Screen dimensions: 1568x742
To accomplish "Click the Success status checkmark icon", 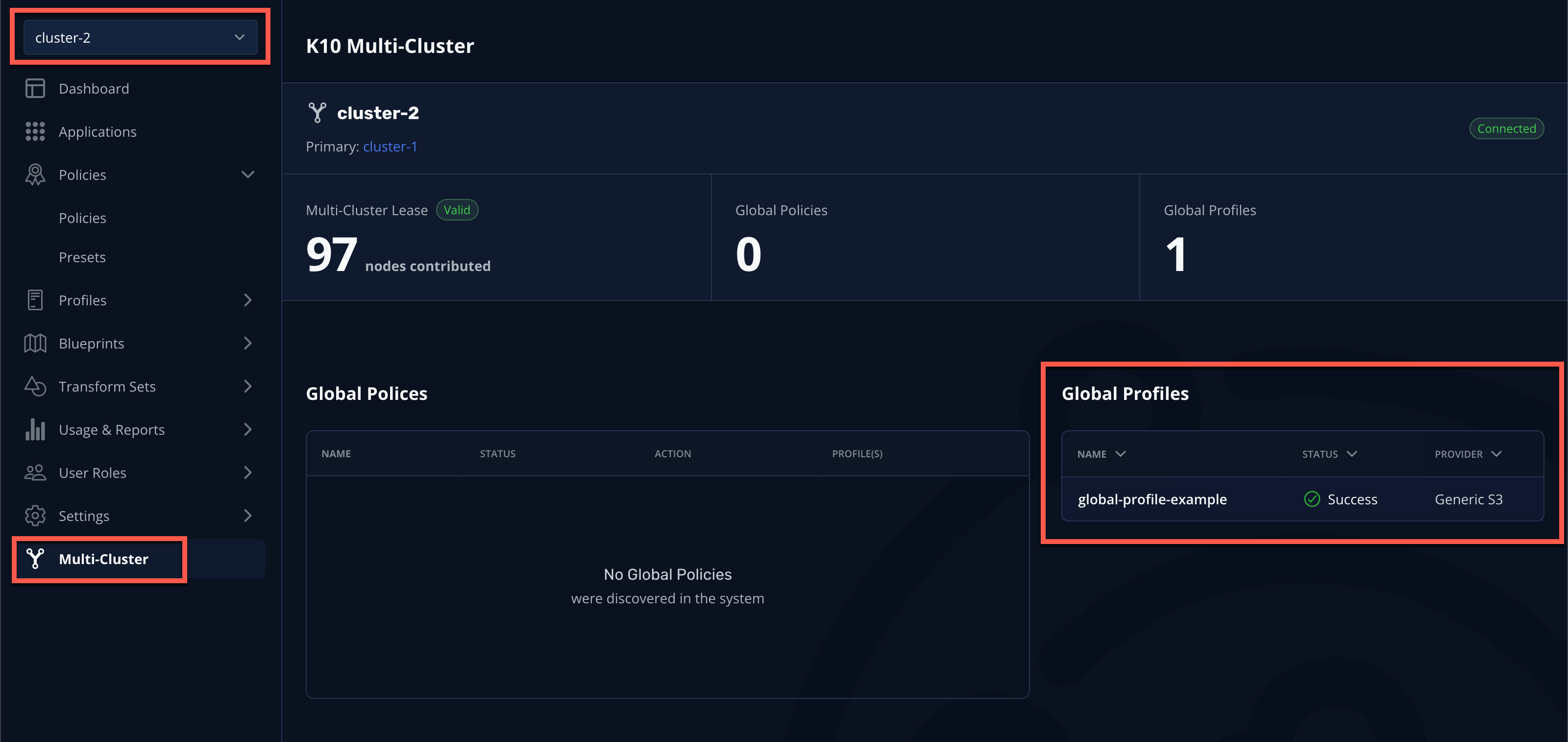I will 1312,499.
